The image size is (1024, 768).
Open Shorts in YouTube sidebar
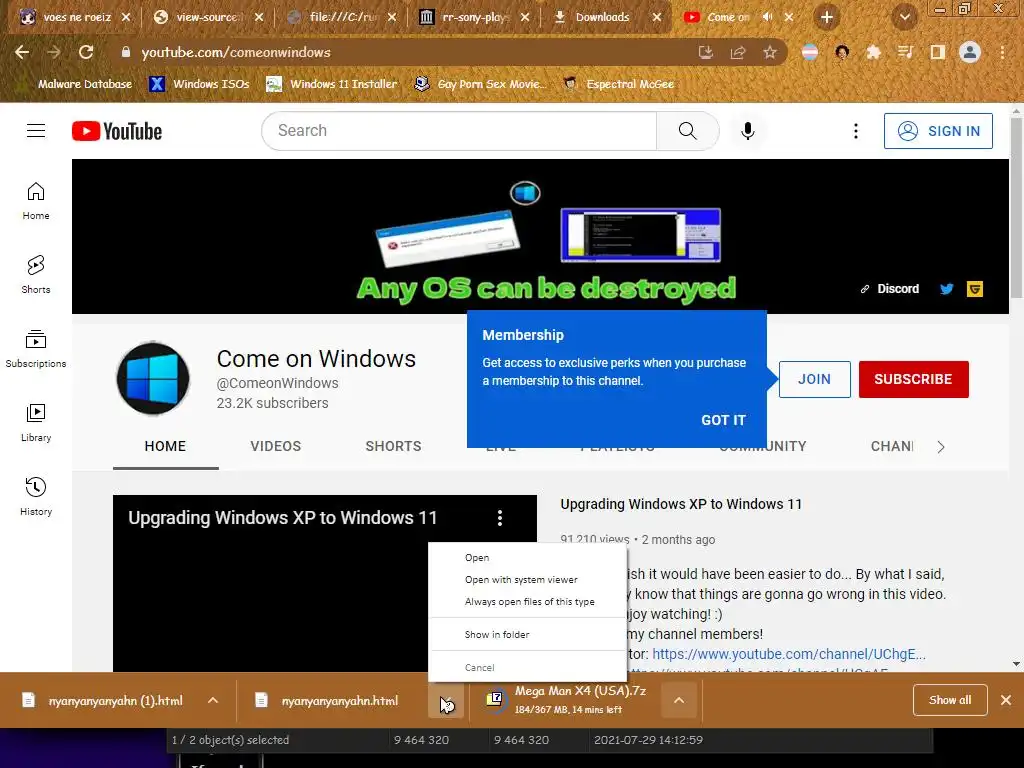[x=36, y=275]
